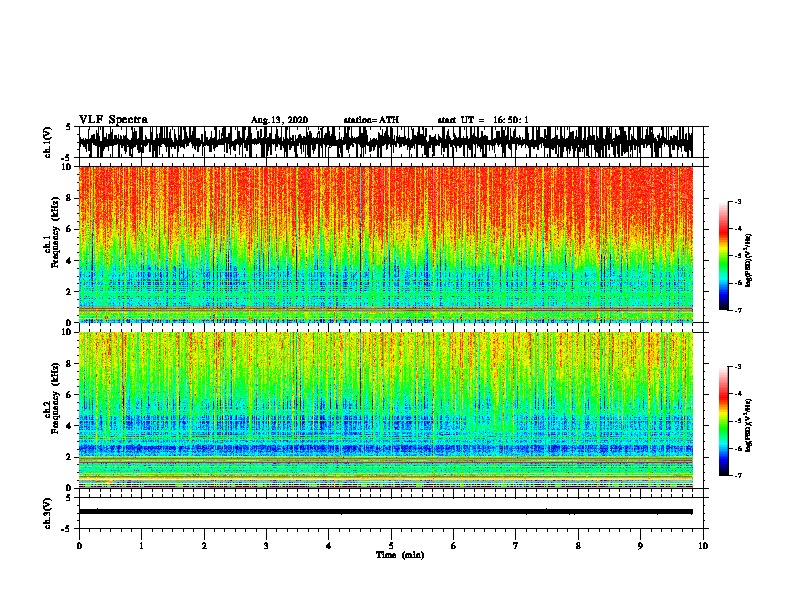Click time axis tick label "9"
792x612 pixels.
pos(640,546)
